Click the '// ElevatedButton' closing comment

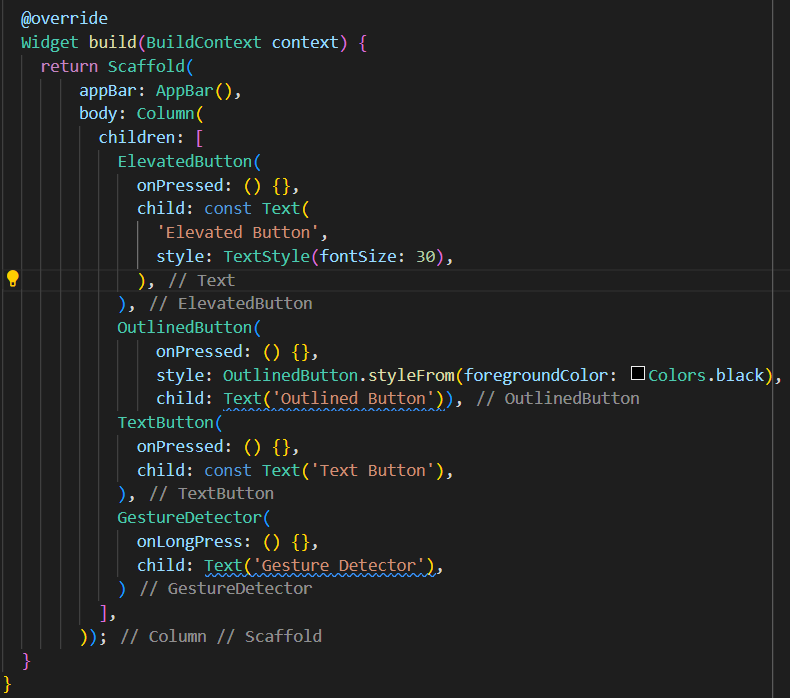click(x=231, y=303)
